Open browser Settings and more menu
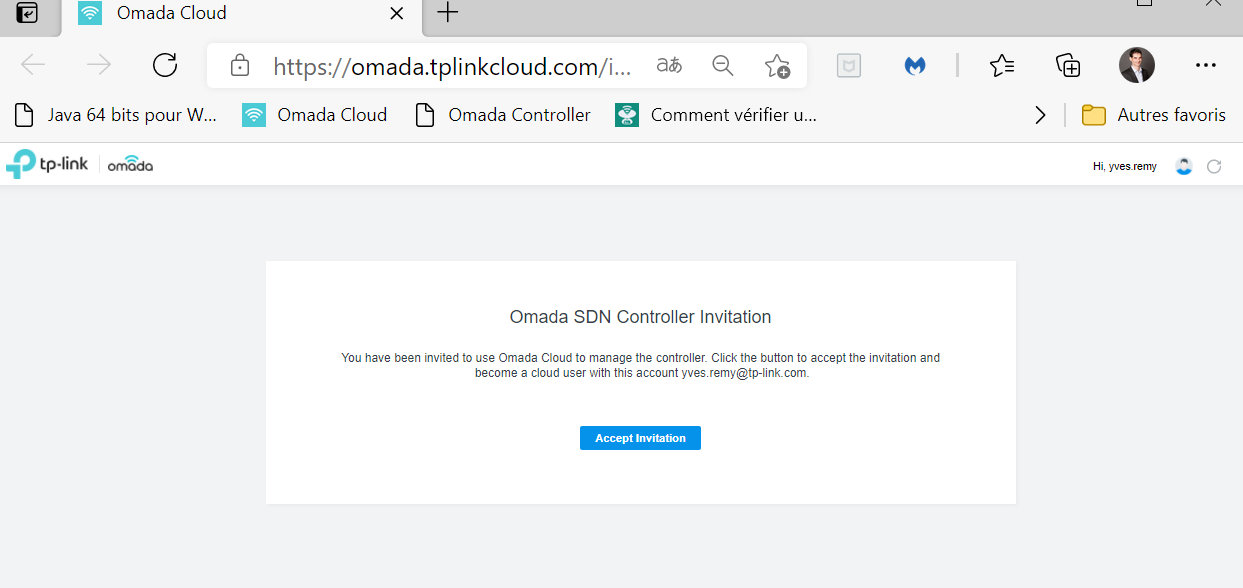 click(x=1205, y=66)
